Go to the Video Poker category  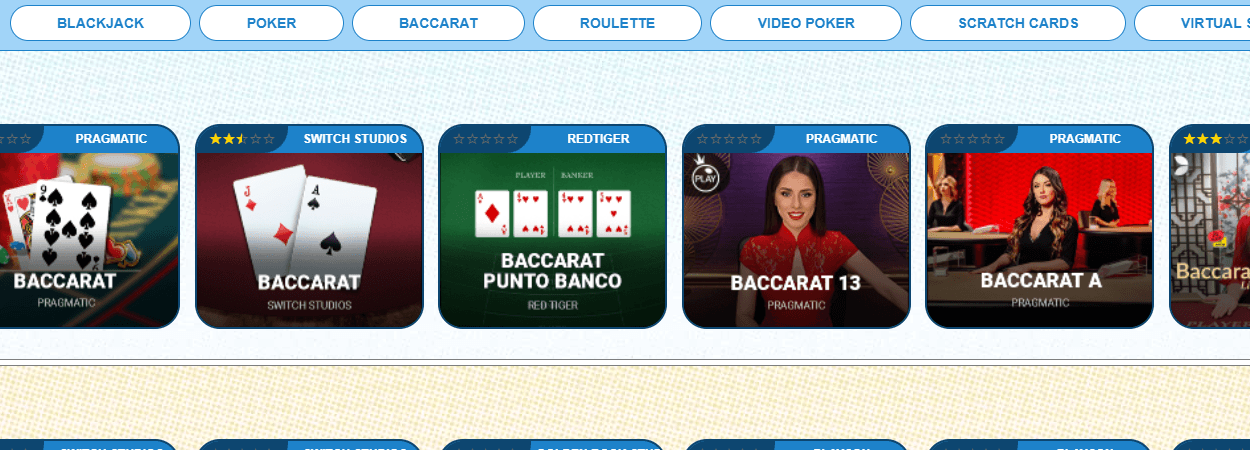[806, 23]
